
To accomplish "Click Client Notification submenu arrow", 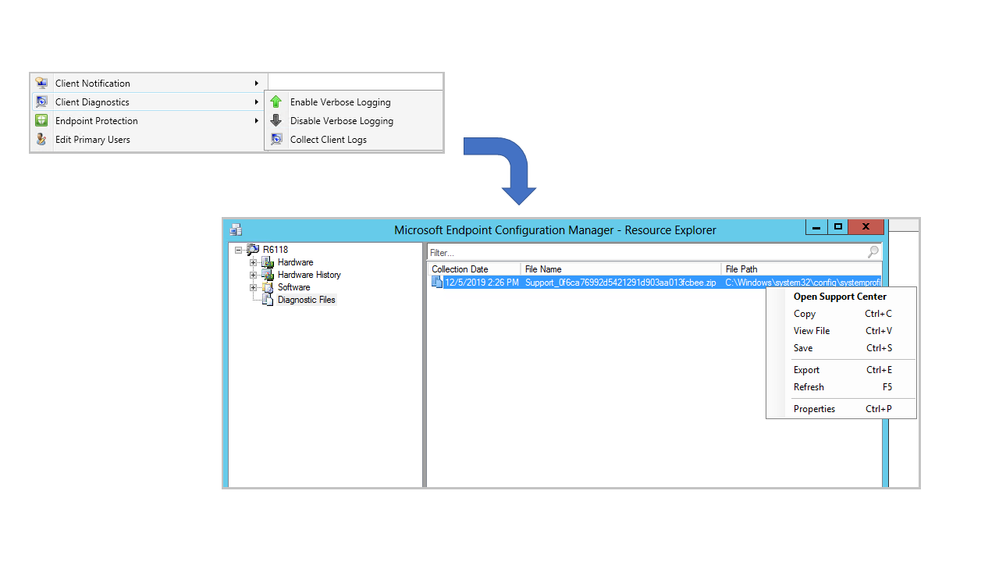I will click(x=256, y=83).
